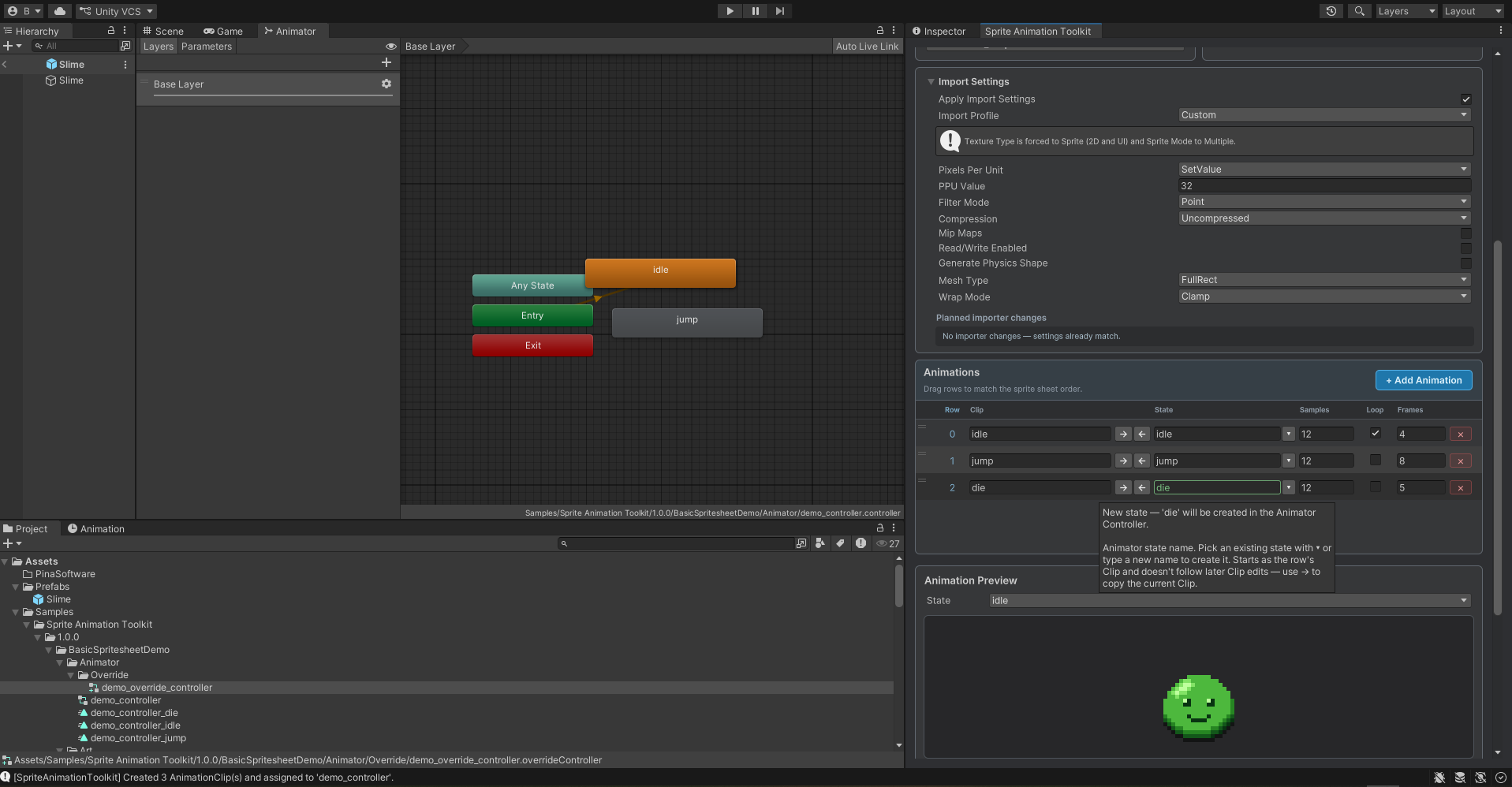Viewport: 1512px width, 787px height.
Task: Select demo_controller_idle in the Project tree
Action: [x=135, y=725]
